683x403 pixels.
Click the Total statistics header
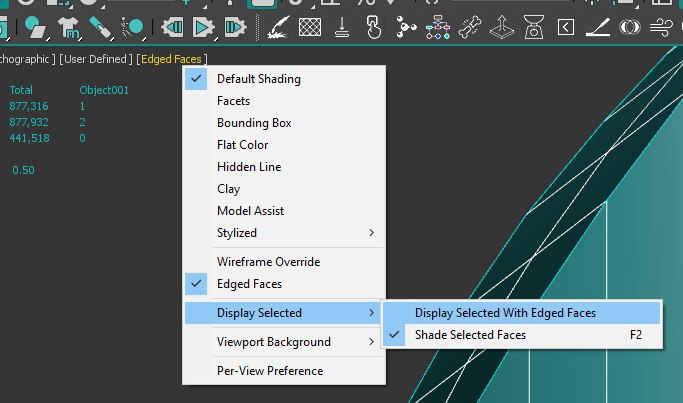pos(21,90)
